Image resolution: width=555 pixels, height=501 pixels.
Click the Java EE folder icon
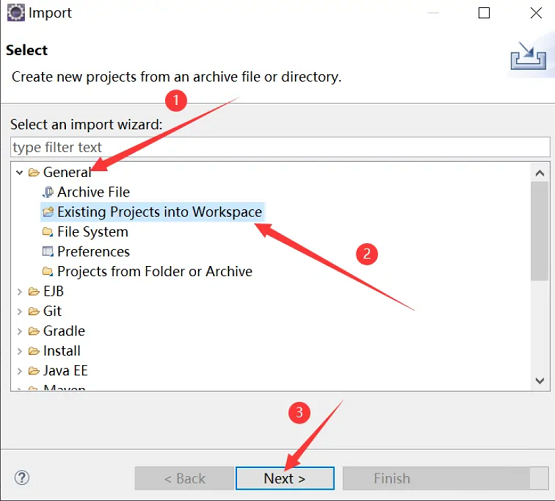34,371
